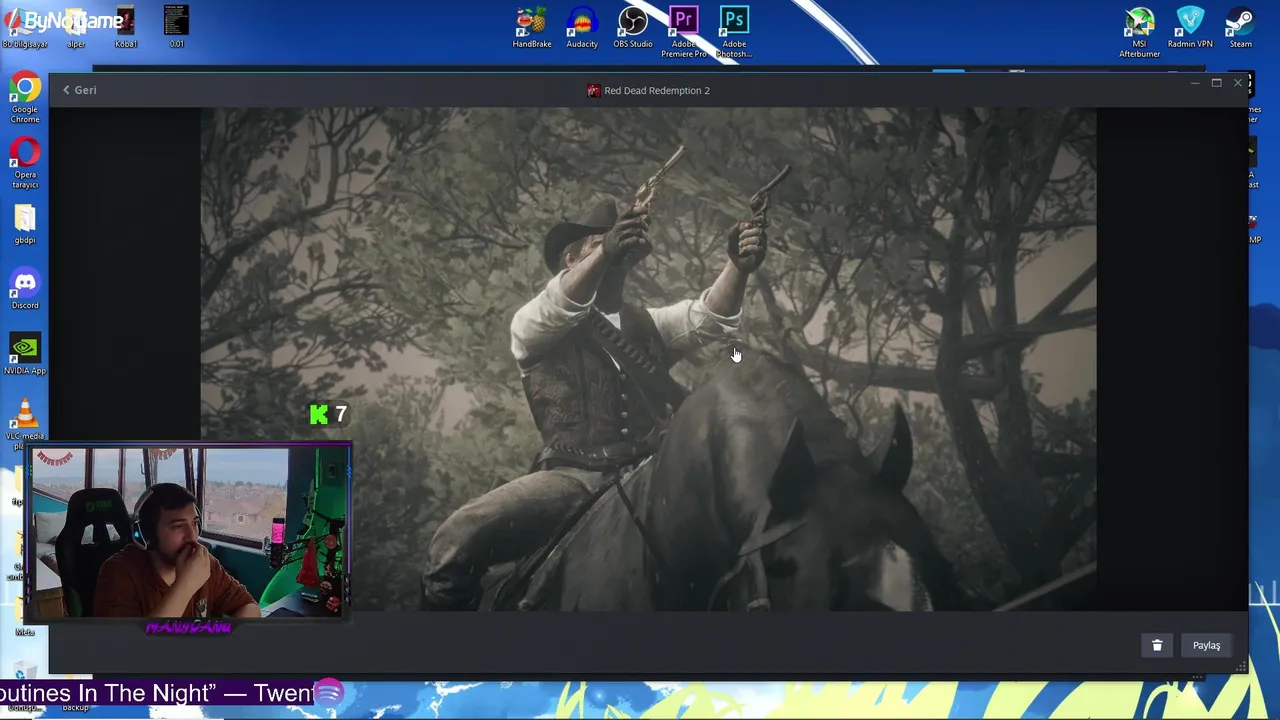Open the Radmin VPN shortcut

pyautogui.click(x=1190, y=27)
